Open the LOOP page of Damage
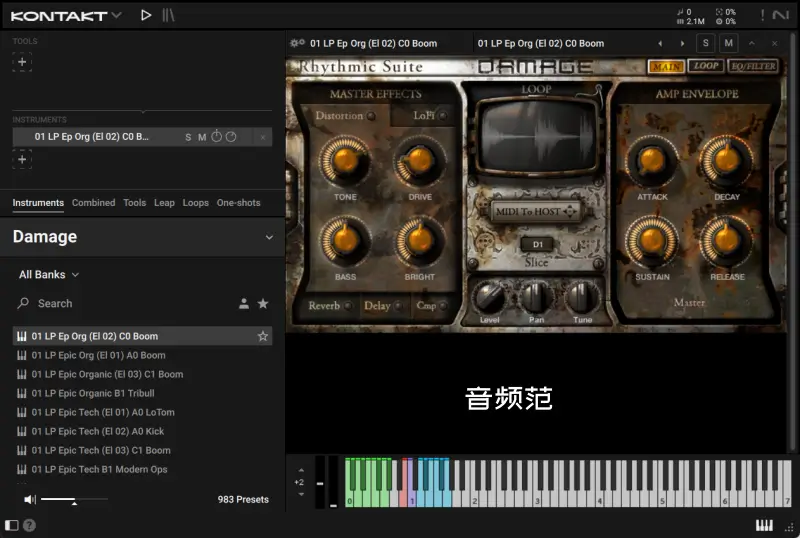The height and width of the screenshot is (538, 800). (706, 66)
